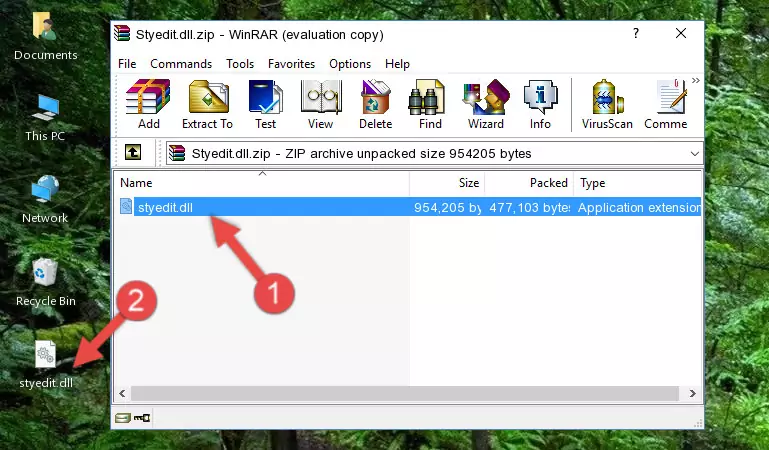Run the Test archive tool
Screen dimensions: 769x450
click(x=265, y=104)
